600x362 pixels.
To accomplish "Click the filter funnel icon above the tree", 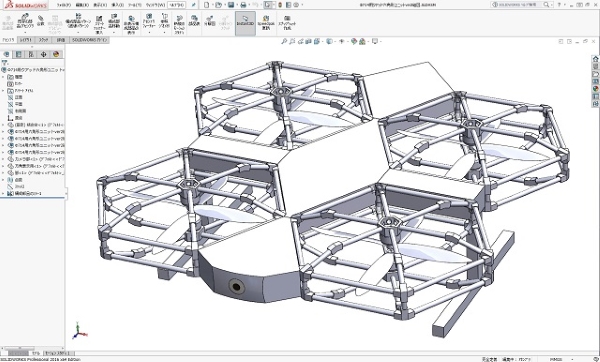I will point(5,63).
